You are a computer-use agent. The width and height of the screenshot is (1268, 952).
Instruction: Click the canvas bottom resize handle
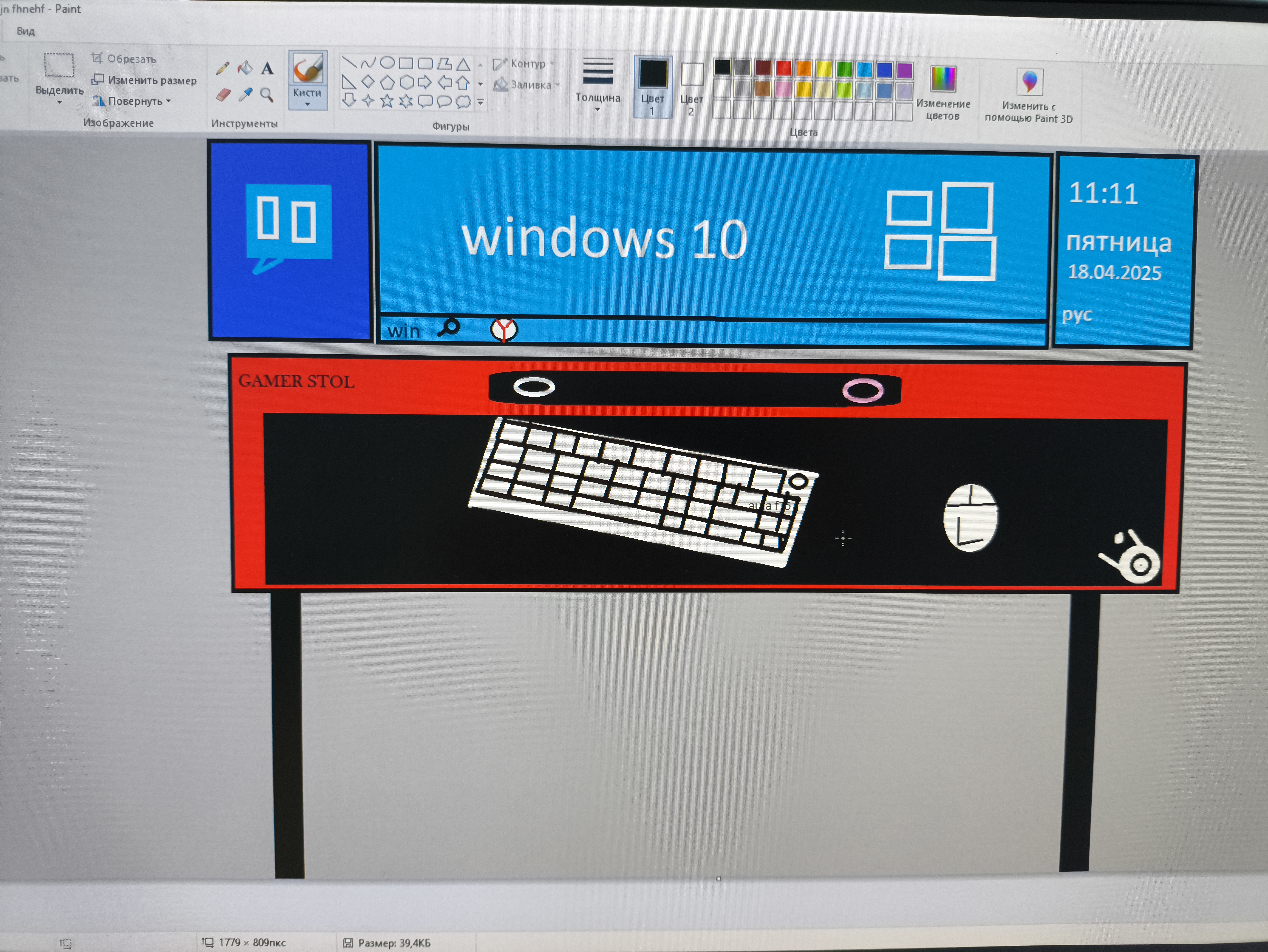(718, 879)
